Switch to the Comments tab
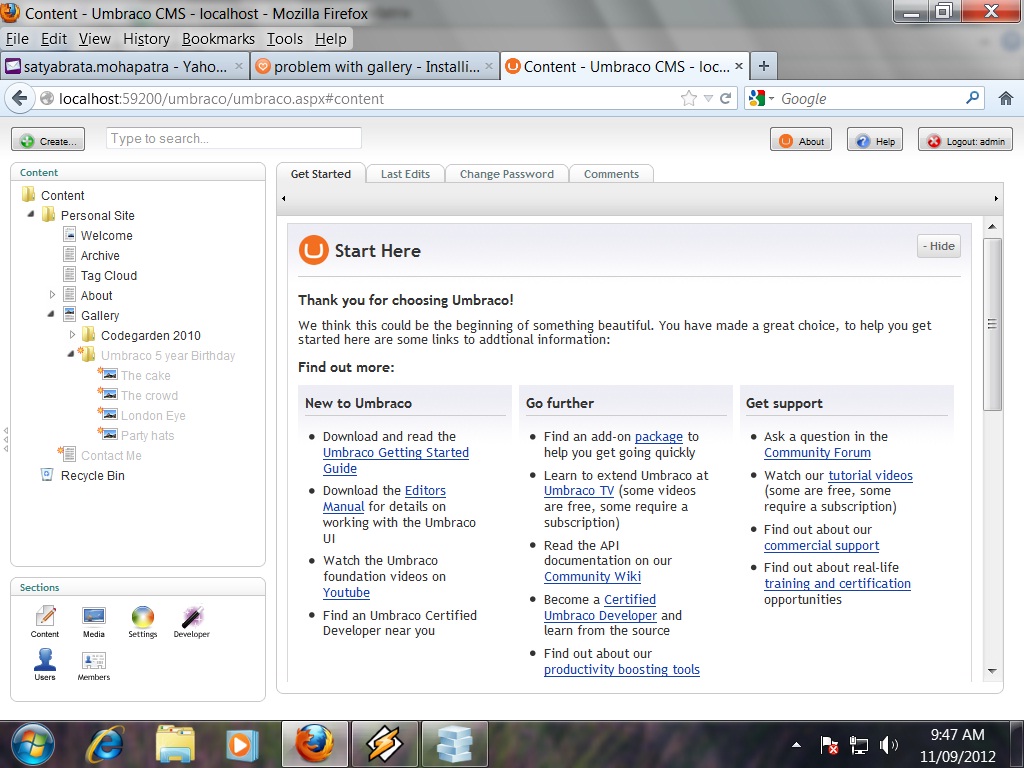 point(611,174)
